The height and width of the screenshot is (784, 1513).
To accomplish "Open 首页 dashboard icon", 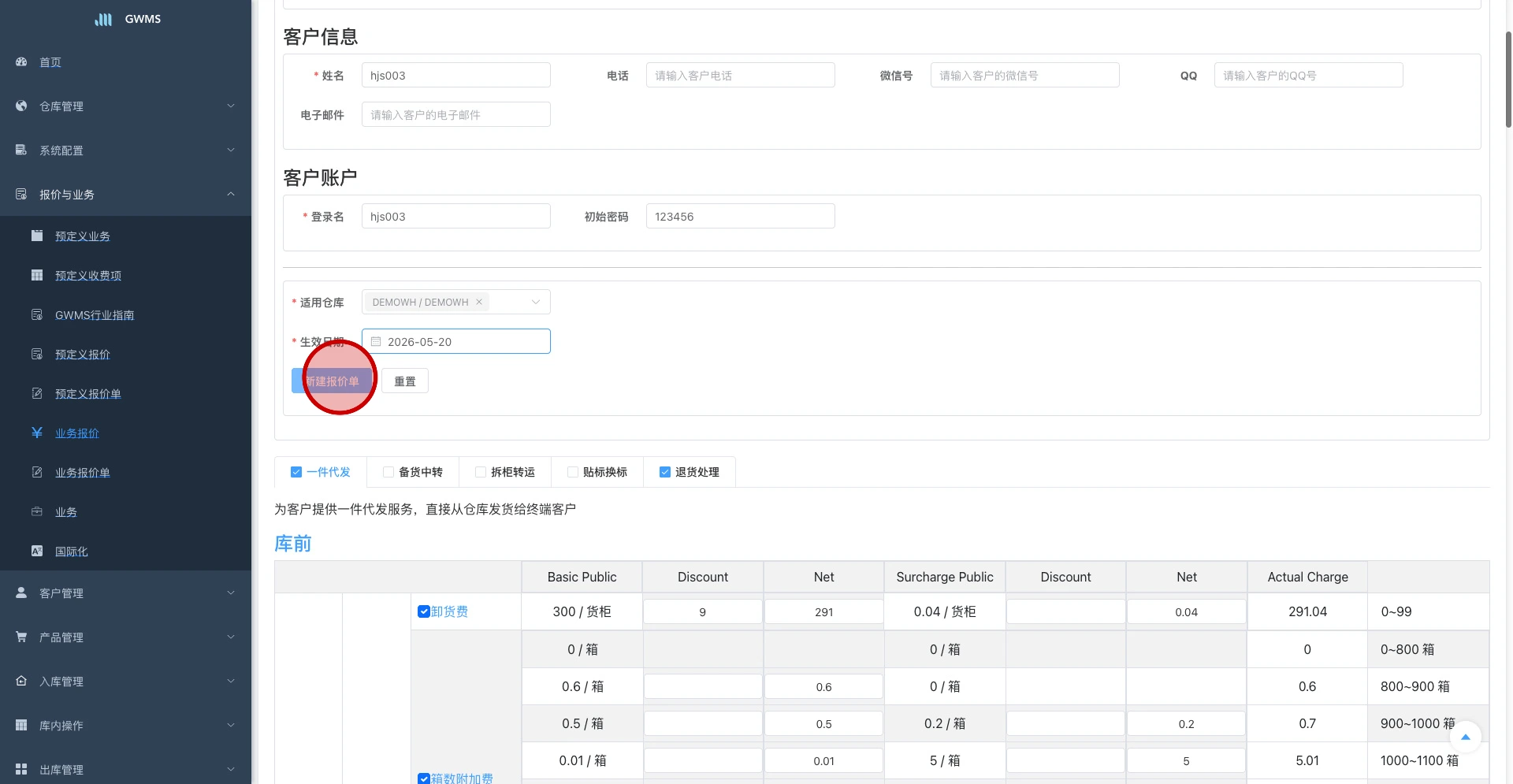I will pyautogui.click(x=21, y=61).
